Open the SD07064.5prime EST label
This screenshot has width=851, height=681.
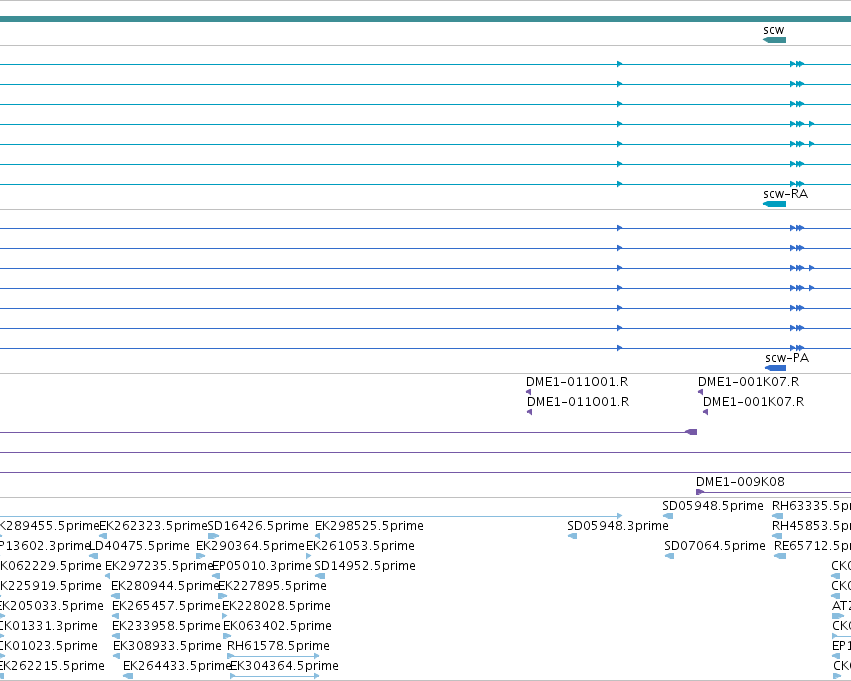(715, 545)
